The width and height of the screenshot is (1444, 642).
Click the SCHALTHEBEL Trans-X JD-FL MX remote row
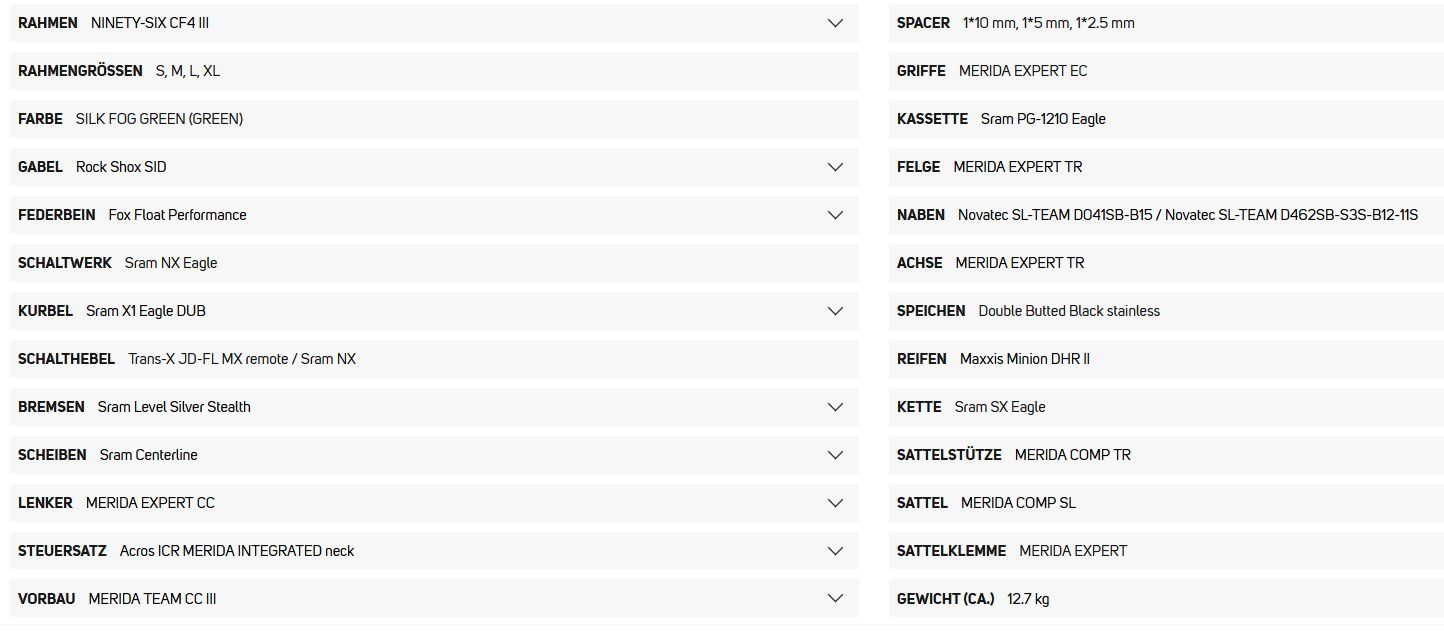click(x=434, y=359)
